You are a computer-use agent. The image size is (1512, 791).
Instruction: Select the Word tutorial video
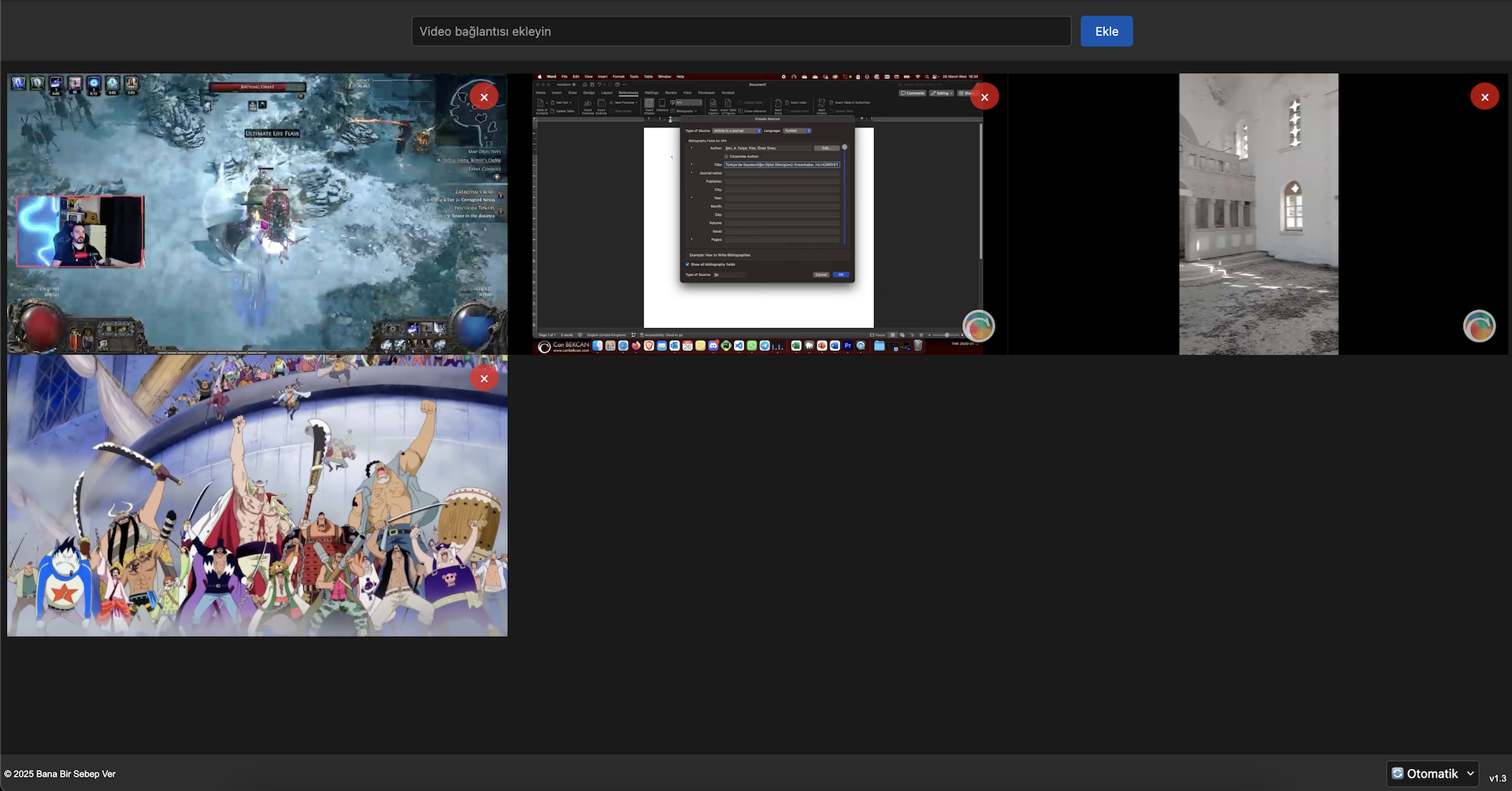(x=758, y=214)
